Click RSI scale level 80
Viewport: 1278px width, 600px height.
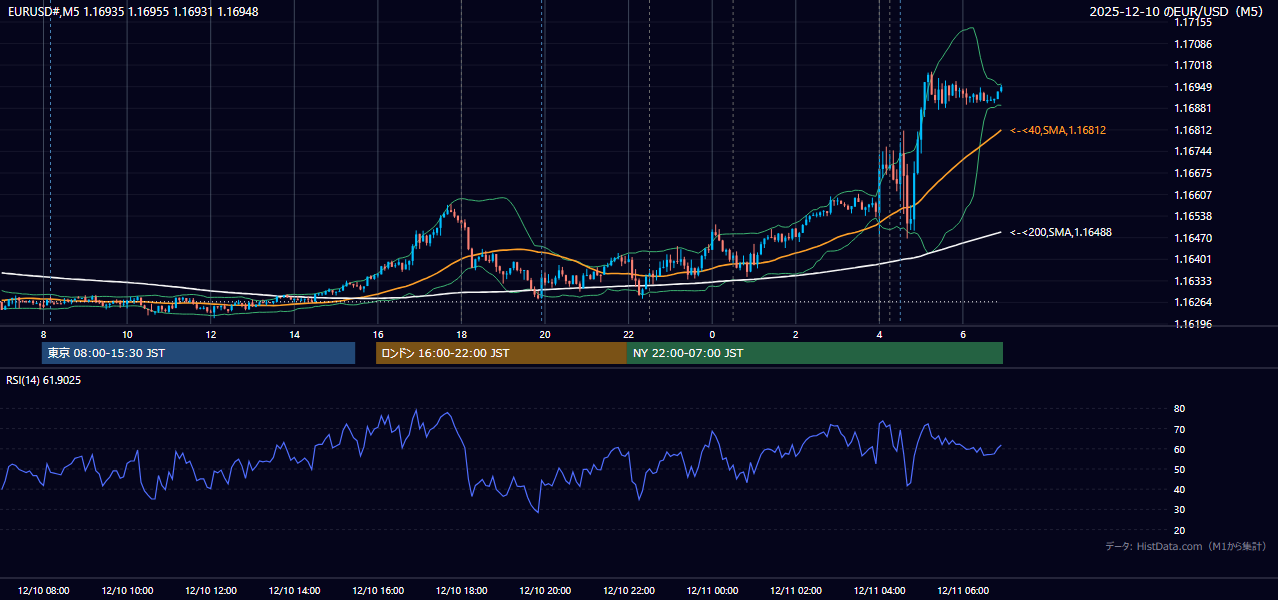click(x=1179, y=409)
